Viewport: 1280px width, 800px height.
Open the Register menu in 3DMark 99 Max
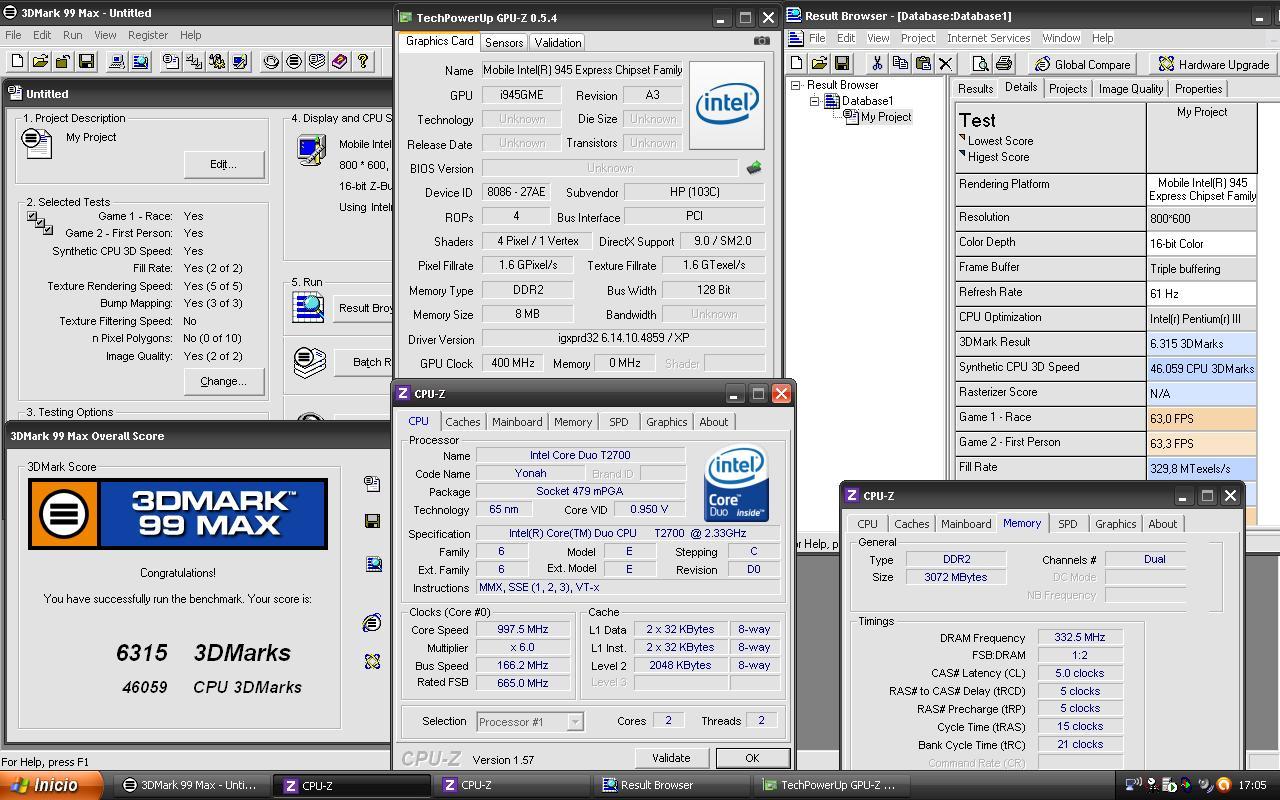click(148, 35)
